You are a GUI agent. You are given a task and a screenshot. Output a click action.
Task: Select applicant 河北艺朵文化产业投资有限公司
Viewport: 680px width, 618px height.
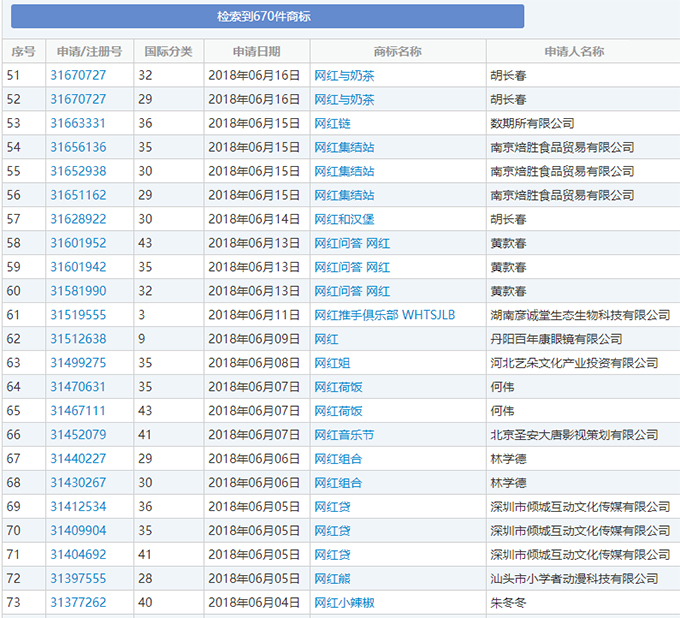574,363
